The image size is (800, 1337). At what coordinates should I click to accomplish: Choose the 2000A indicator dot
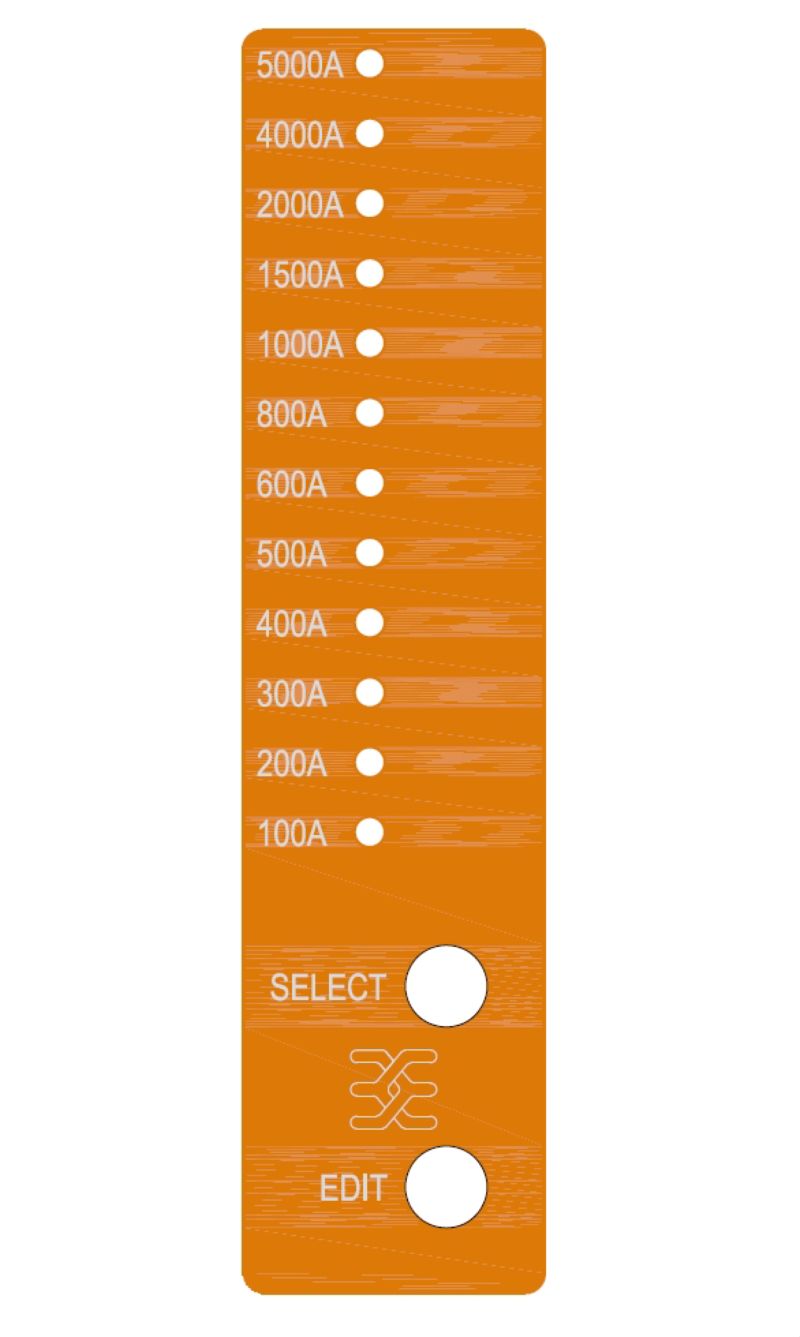pos(370,204)
